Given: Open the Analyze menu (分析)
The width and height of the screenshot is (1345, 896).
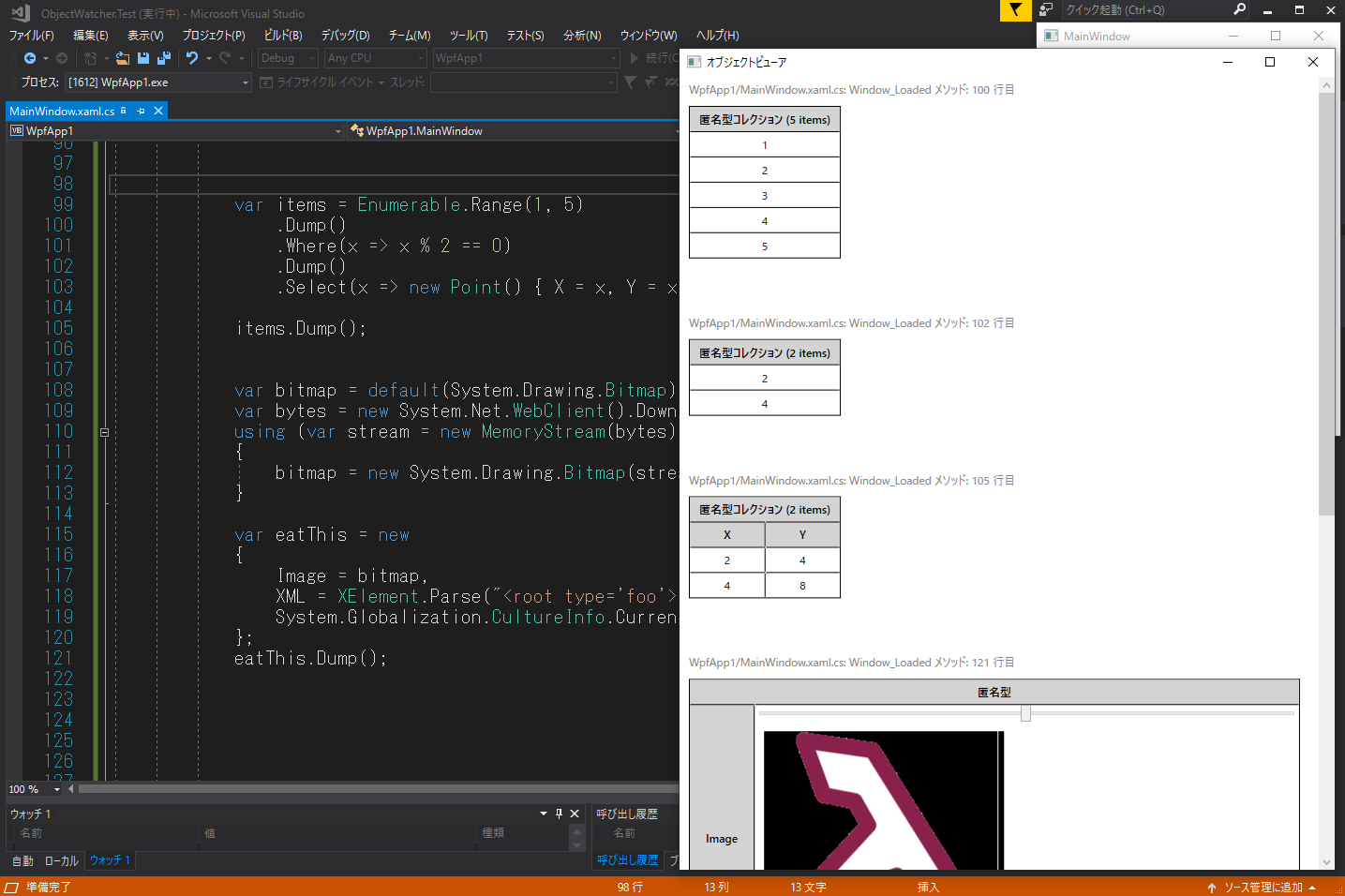Looking at the screenshot, I should pyautogui.click(x=582, y=36).
